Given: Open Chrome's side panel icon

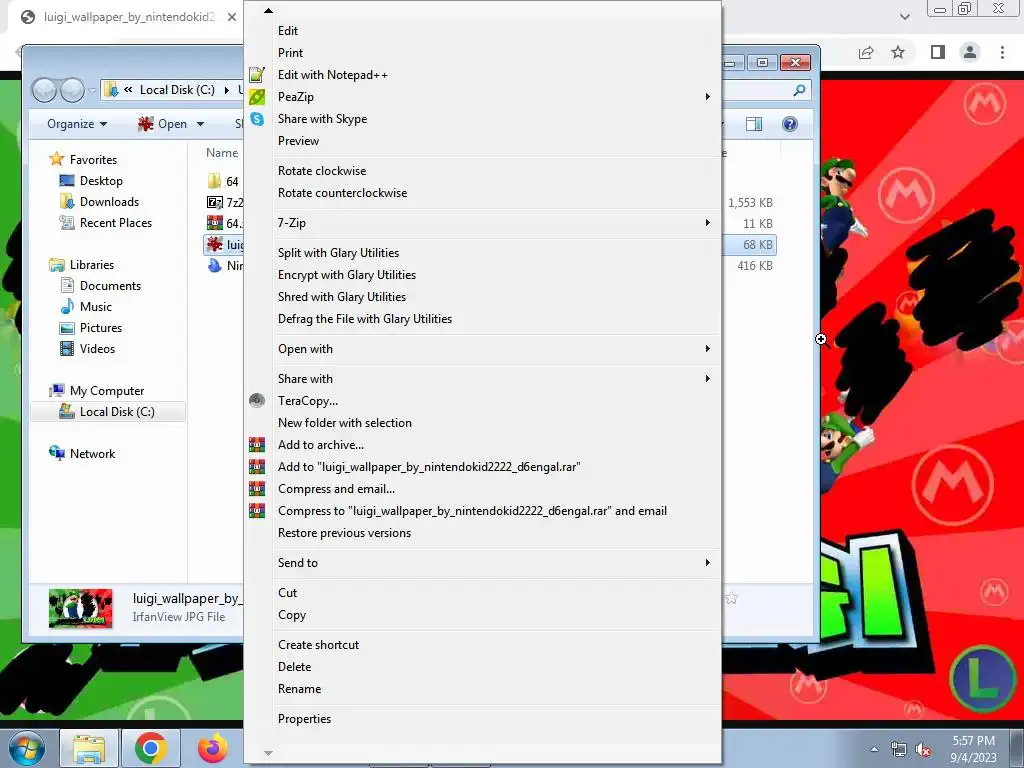Looking at the screenshot, I should coord(938,52).
